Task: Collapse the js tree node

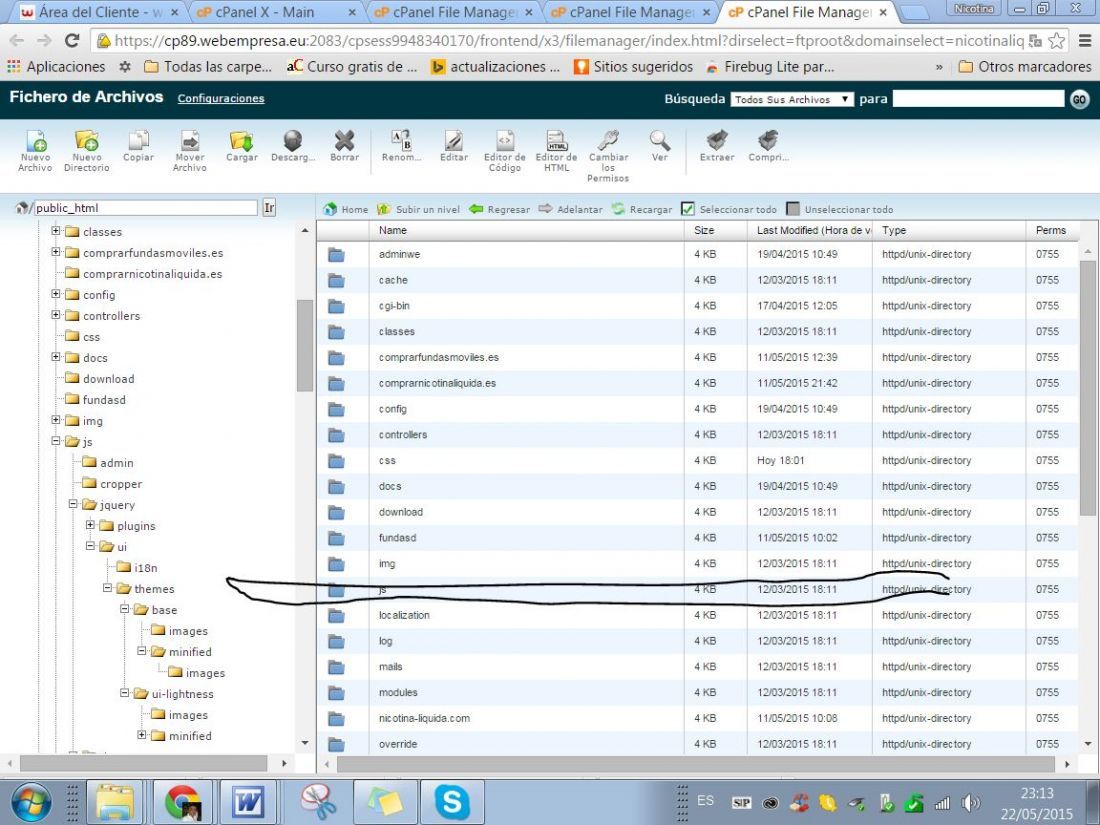Action: coord(55,441)
